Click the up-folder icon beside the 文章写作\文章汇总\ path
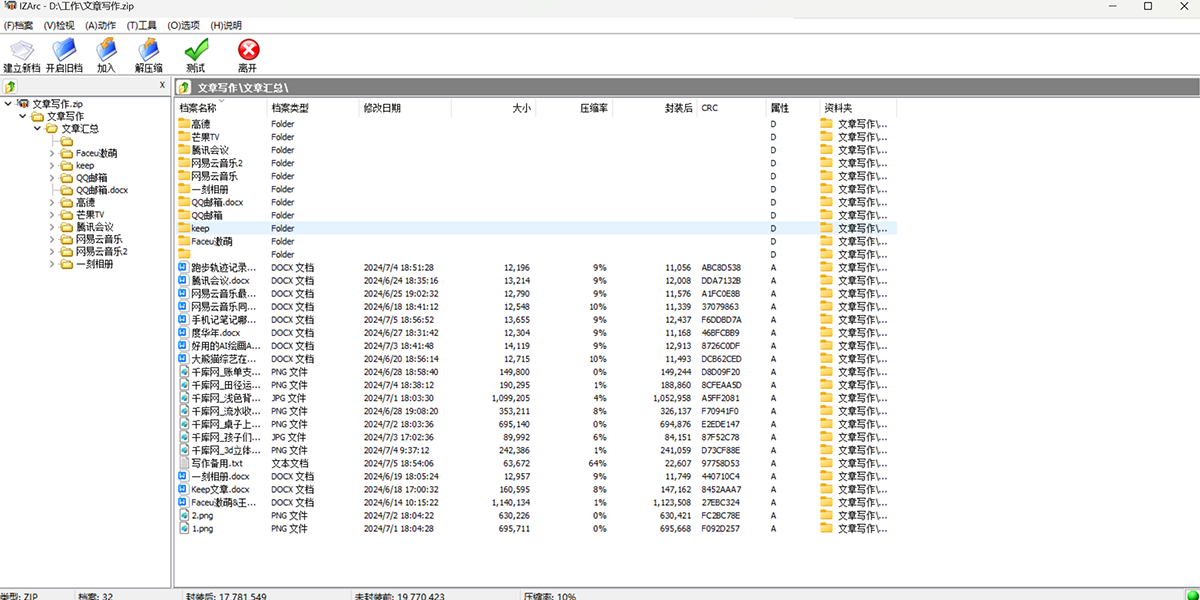This screenshot has height=600, width=1200. click(184, 87)
